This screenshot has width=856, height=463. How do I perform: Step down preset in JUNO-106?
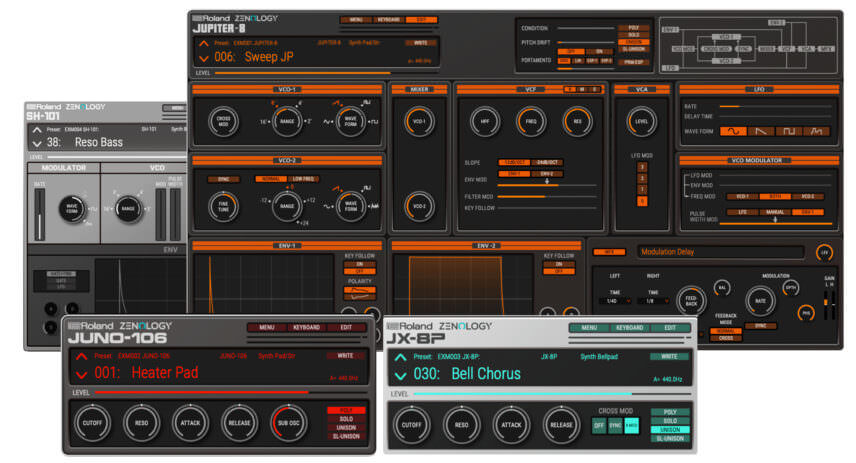point(81,375)
